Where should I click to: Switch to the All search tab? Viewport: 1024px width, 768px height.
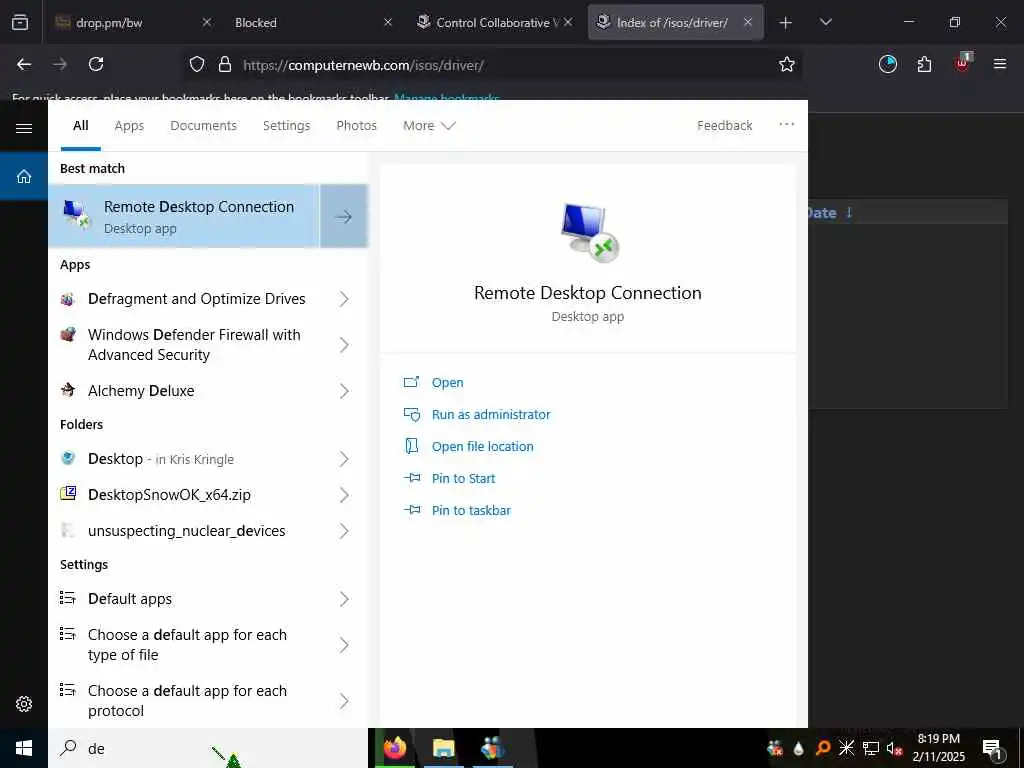click(81, 125)
